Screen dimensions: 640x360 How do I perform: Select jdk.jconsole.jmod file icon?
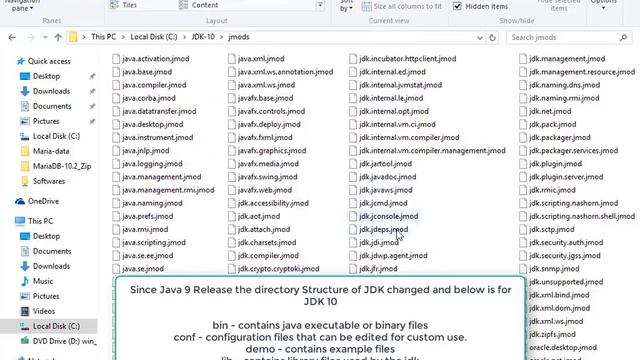(353, 216)
